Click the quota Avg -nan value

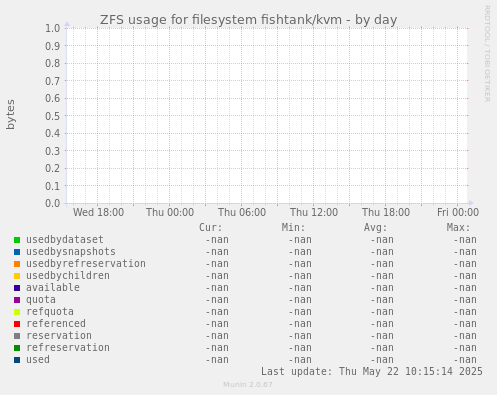382,300
